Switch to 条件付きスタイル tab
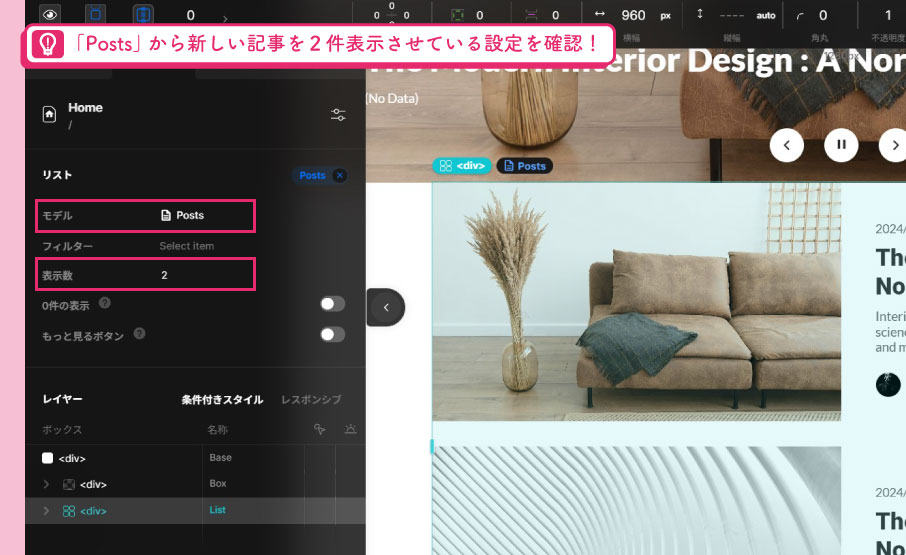The width and height of the screenshot is (906, 555). pos(222,400)
